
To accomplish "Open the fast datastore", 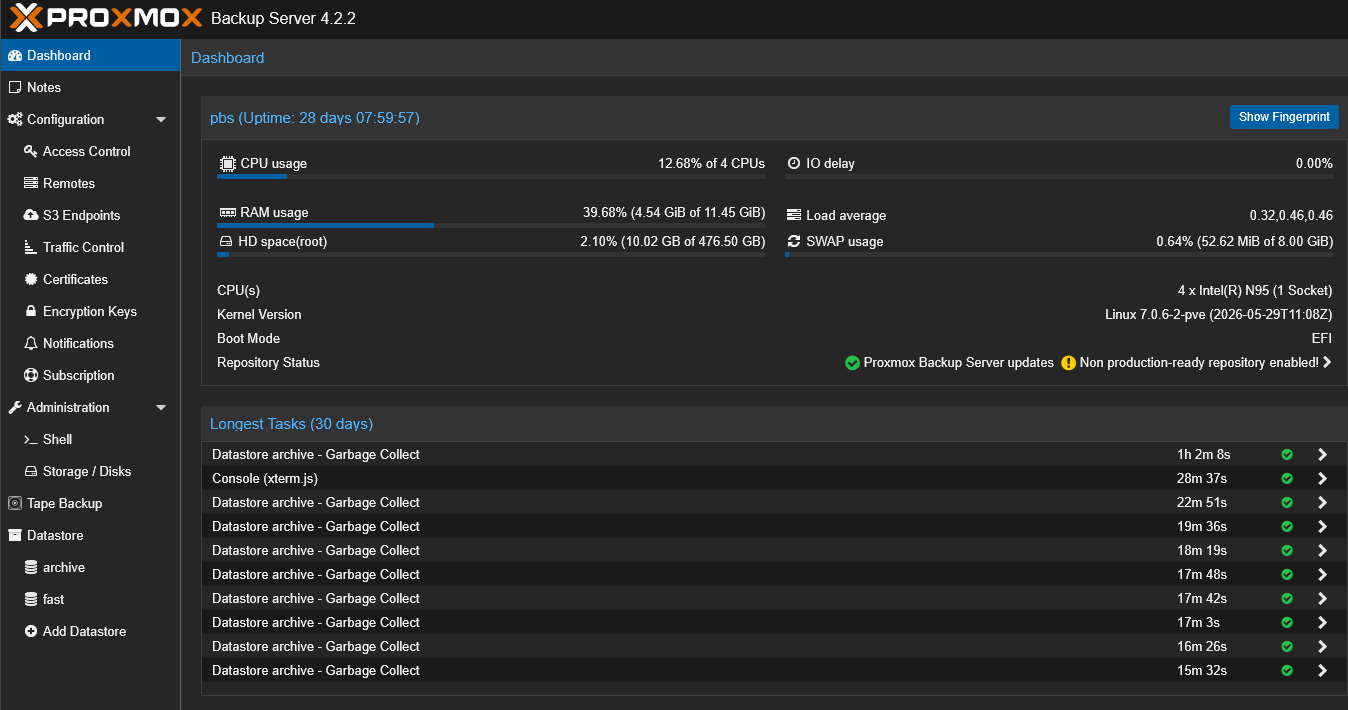I will coord(90,600).
